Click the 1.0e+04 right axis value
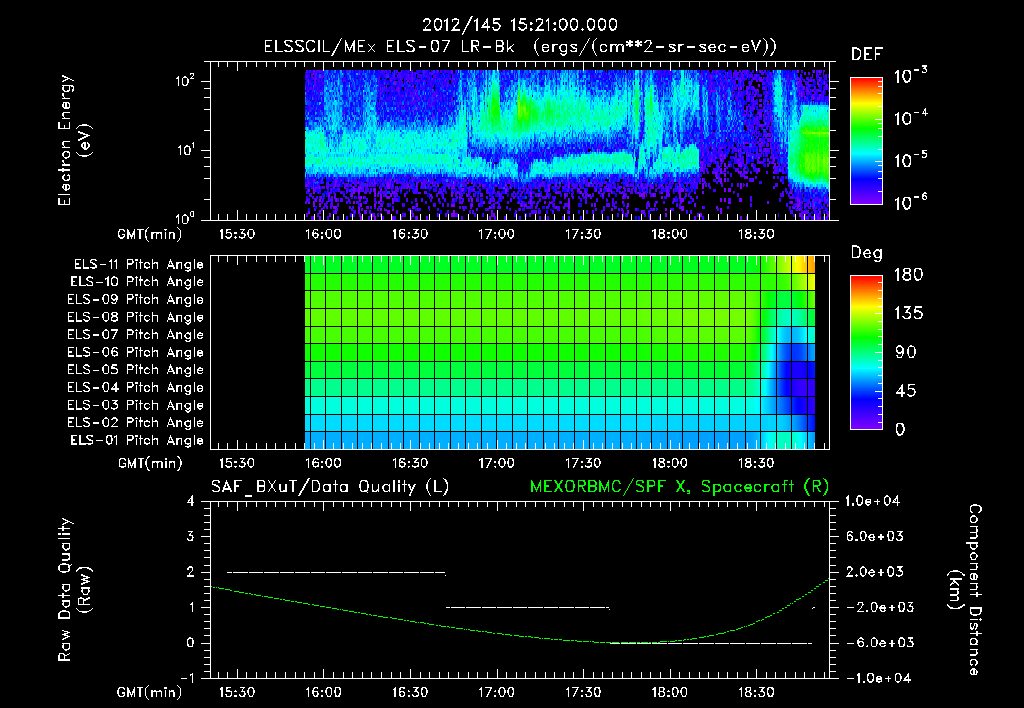The image size is (1024, 708). [x=872, y=502]
